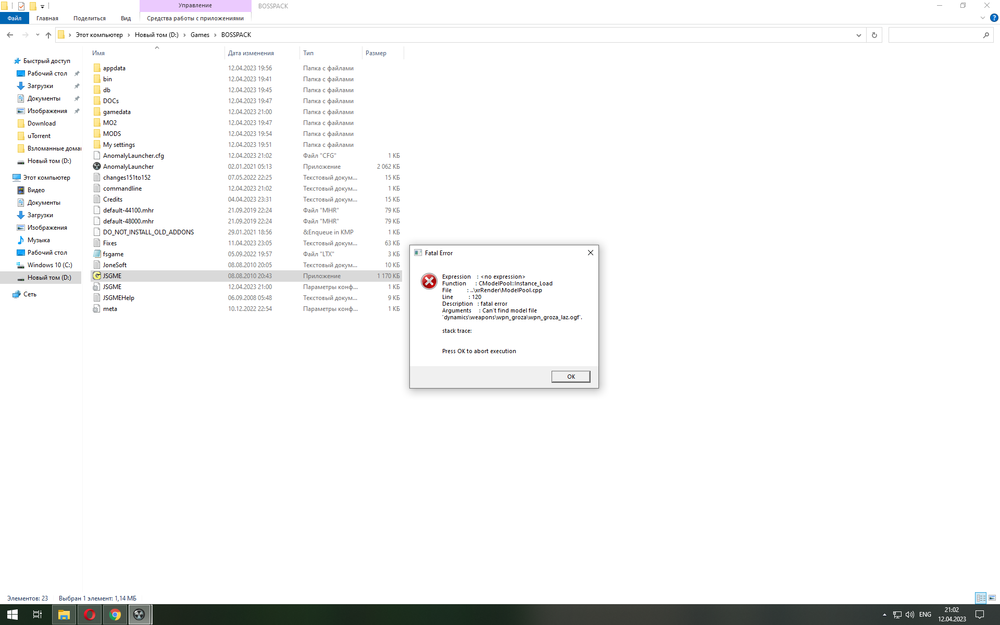Viewport: 1000px width, 625px height.
Task: Refresh the BOSSPACK folder view
Action: (x=874, y=35)
